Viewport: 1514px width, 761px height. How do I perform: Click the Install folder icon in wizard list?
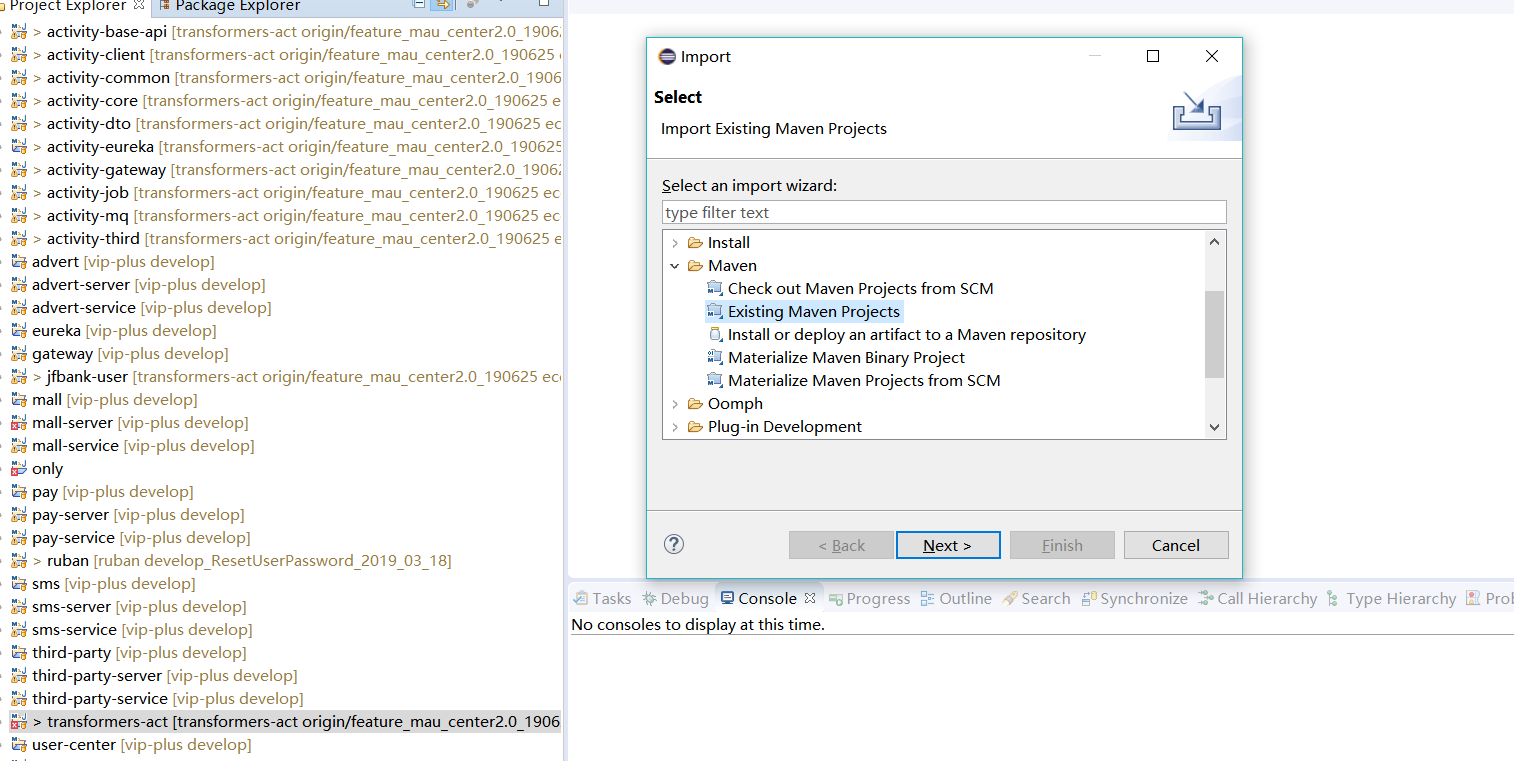(695, 243)
